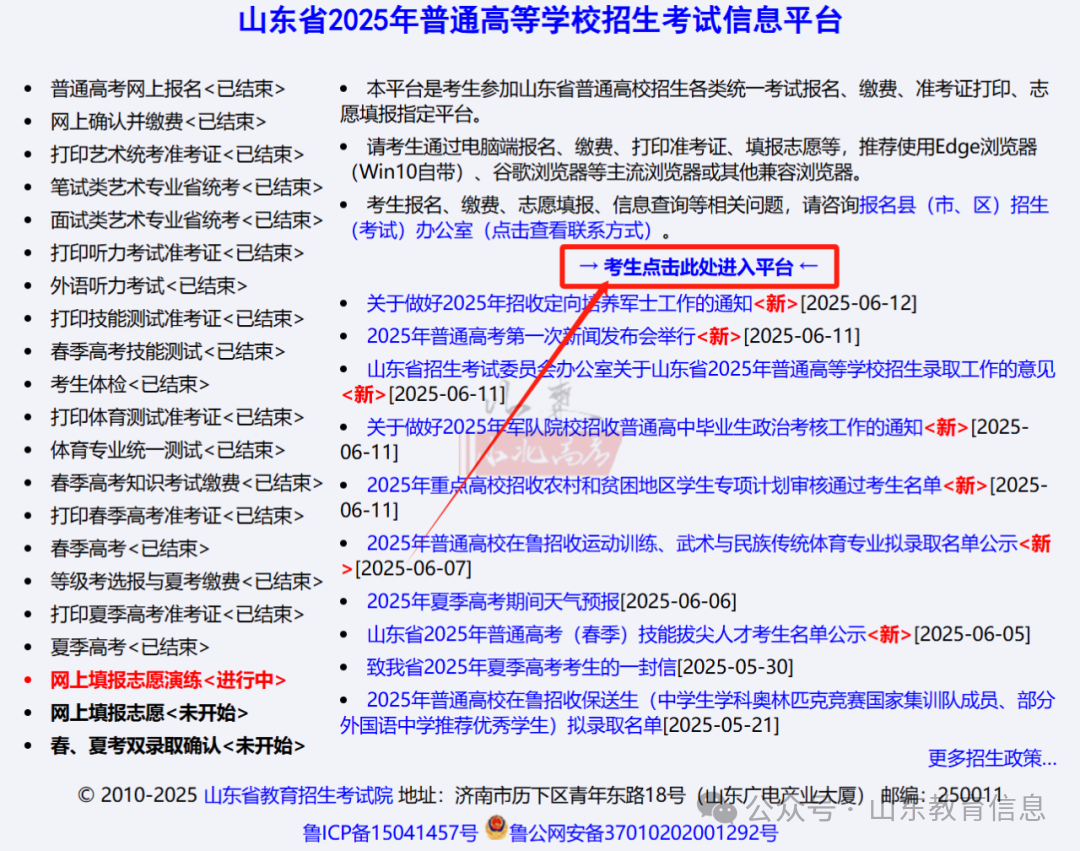Select 笔试类艺术专业省统考<已结束> item
The image size is (1080, 851).
point(187,187)
